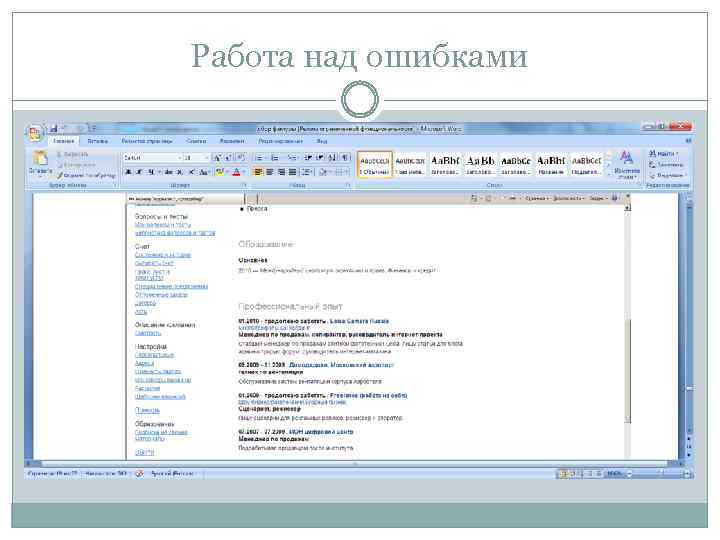Click the Grow Font icon

[x=218, y=158]
